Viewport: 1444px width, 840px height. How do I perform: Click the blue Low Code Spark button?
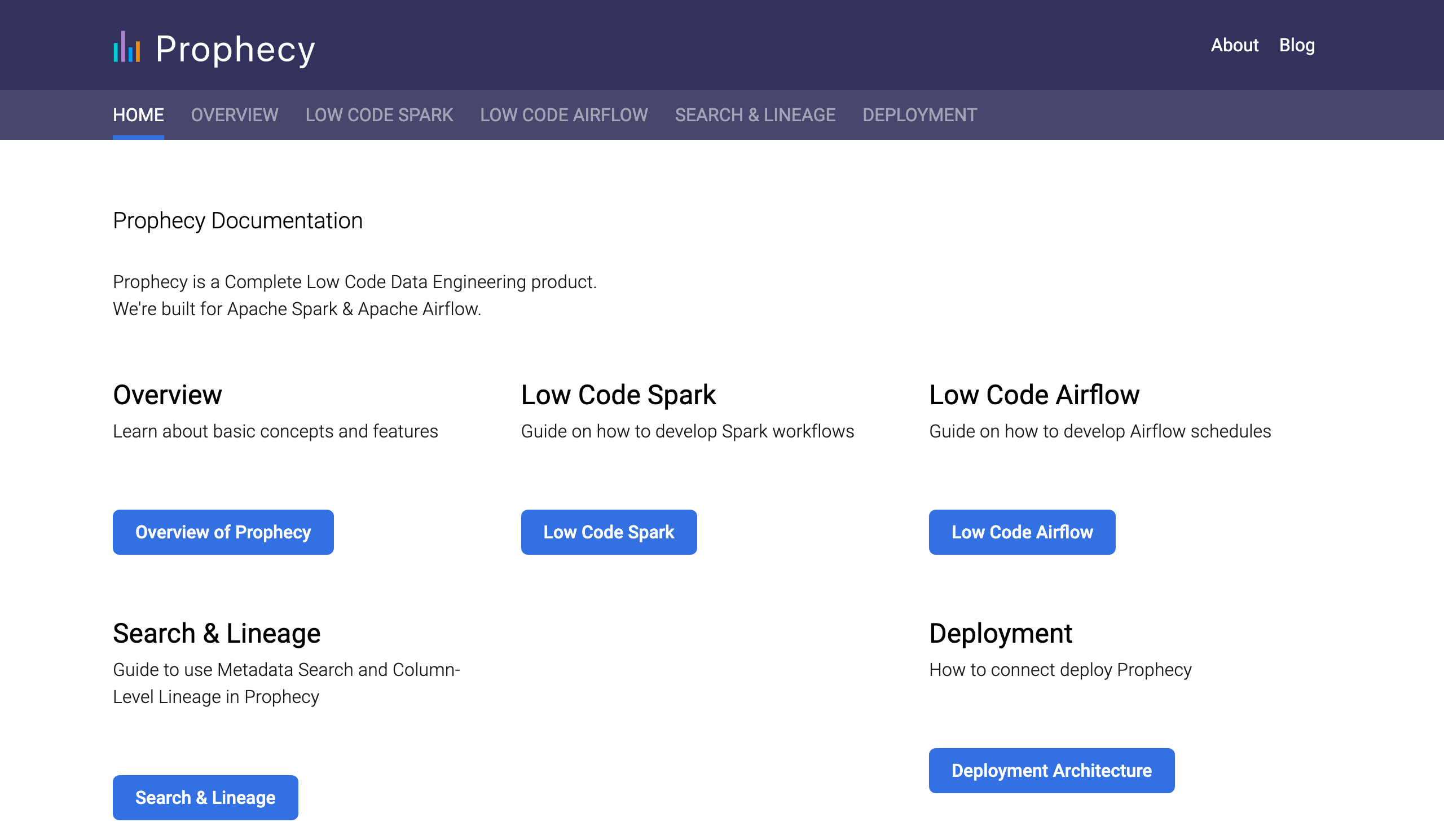pyautogui.click(x=609, y=532)
